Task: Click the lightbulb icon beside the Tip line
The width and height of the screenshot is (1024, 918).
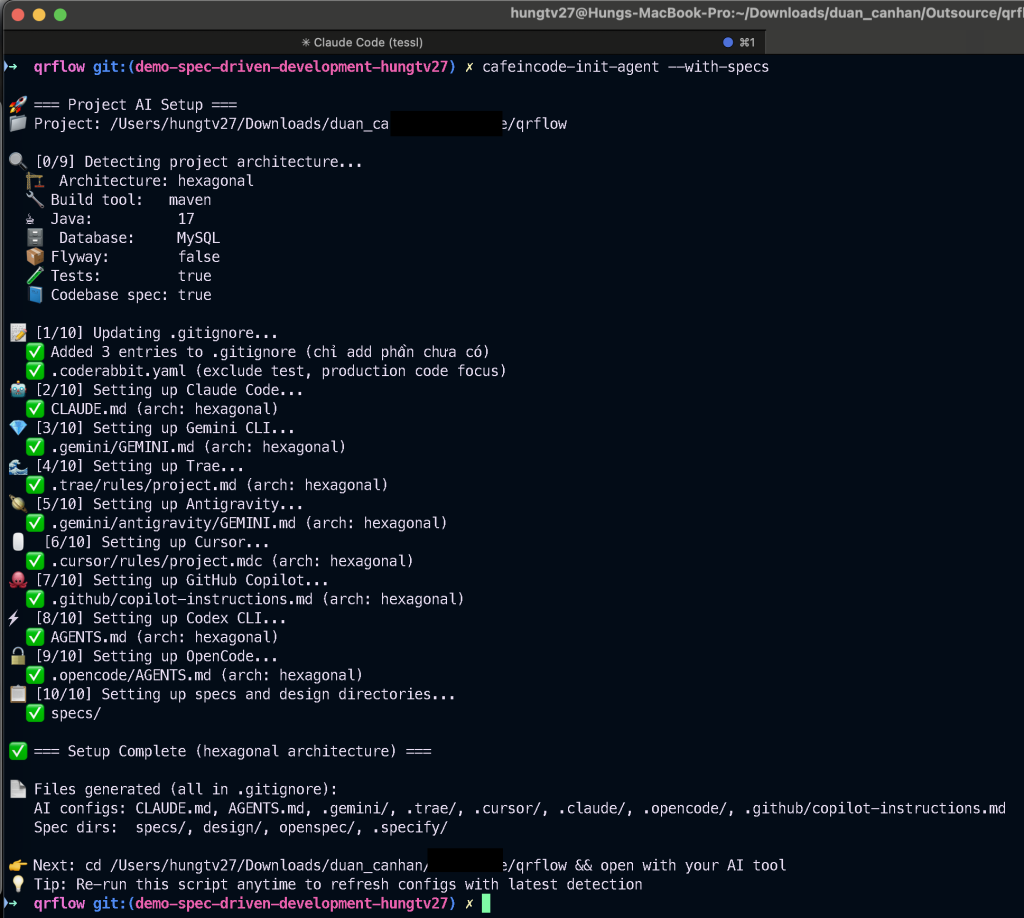Action: tap(17, 884)
